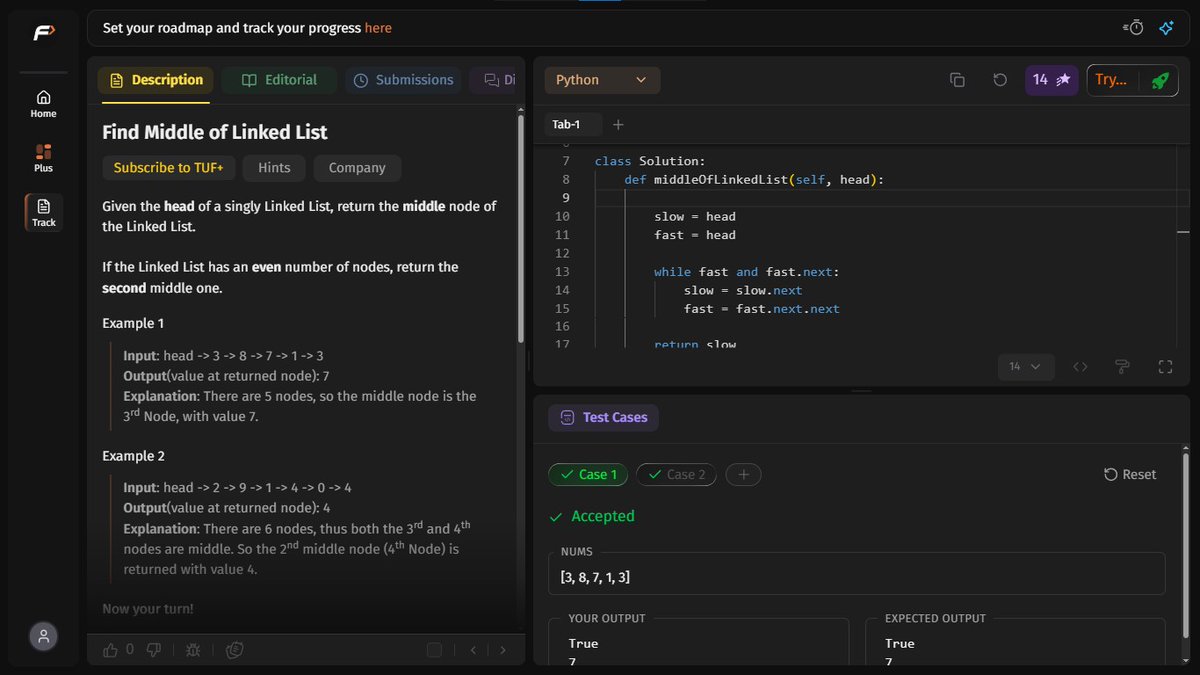The height and width of the screenshot is (675, 1200).
Task: Open the Home page from sidebar
Action: [x=43, y=103]
